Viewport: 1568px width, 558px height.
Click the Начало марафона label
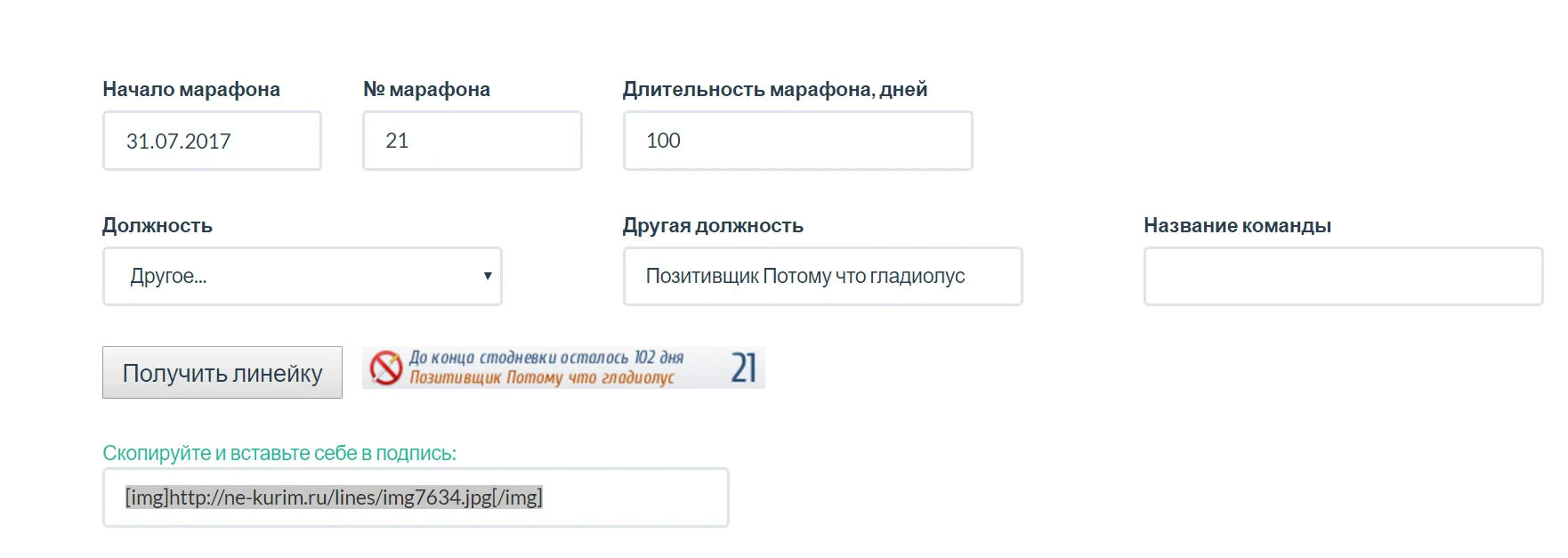click(191, 89)
